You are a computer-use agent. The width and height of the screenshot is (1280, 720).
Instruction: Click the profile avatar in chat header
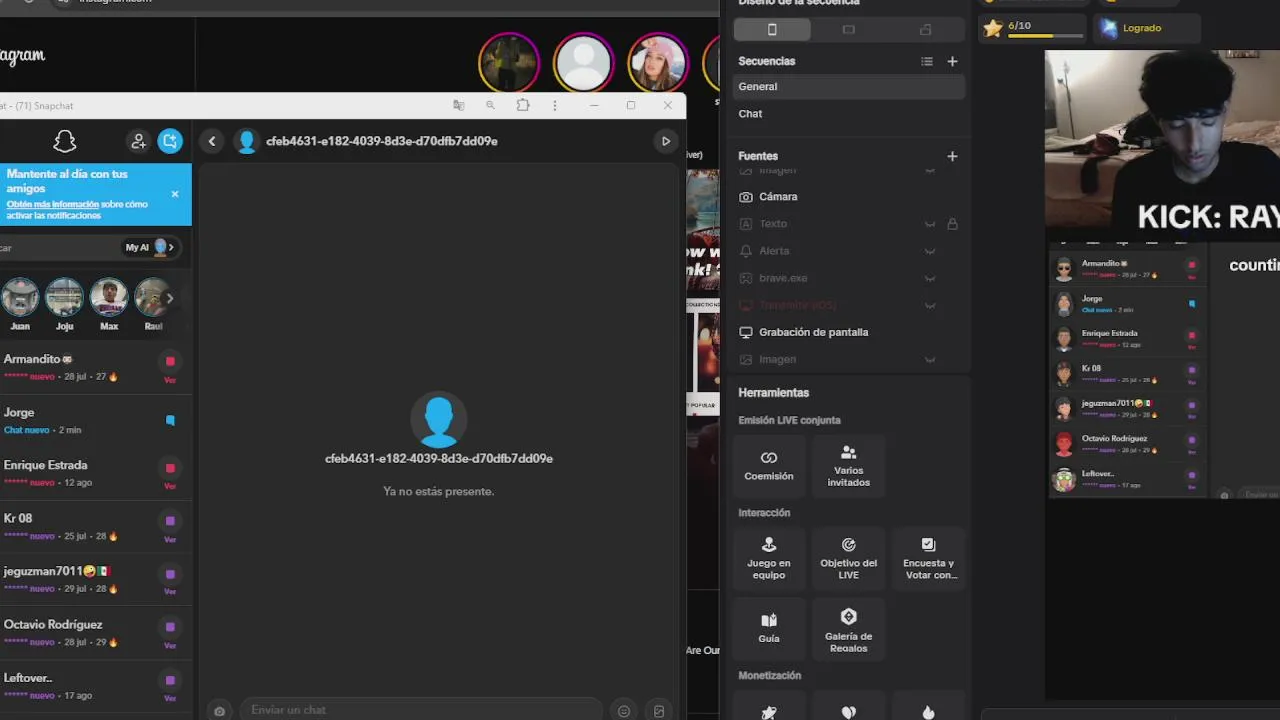point(246,141)
